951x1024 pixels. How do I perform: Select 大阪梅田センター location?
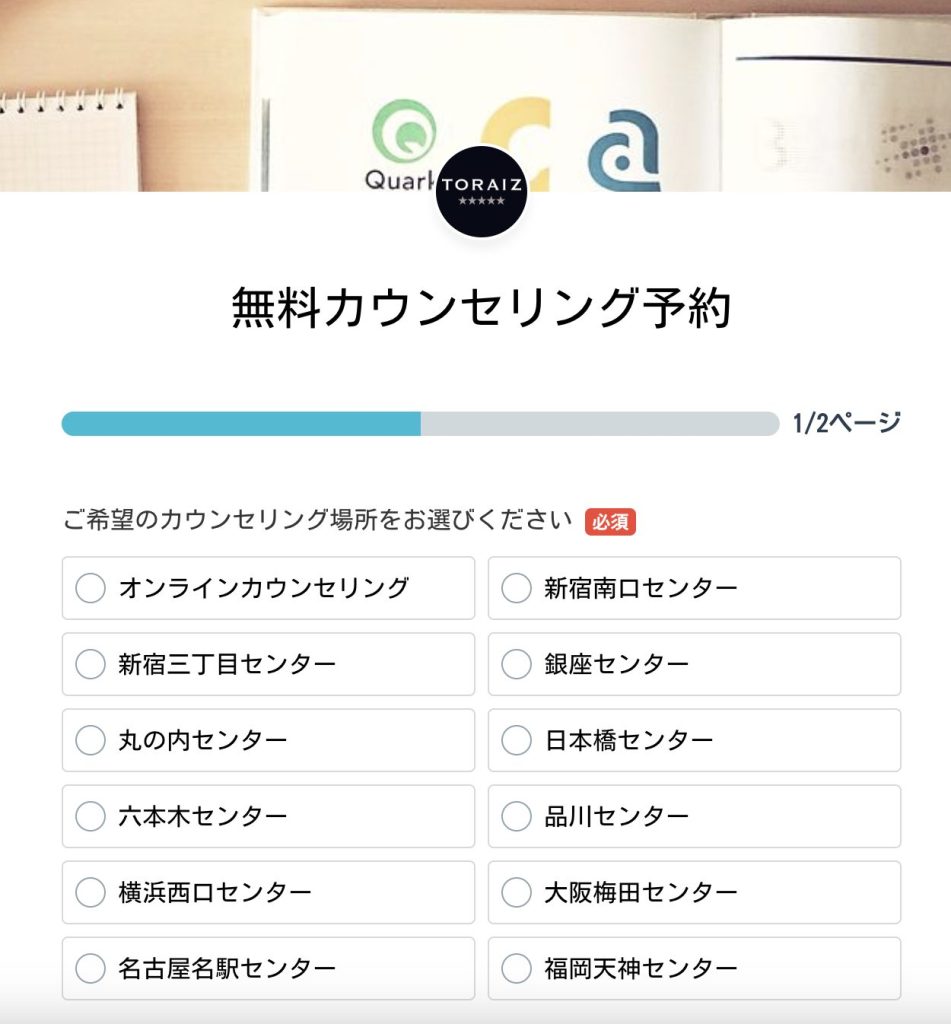coord(516,892)
